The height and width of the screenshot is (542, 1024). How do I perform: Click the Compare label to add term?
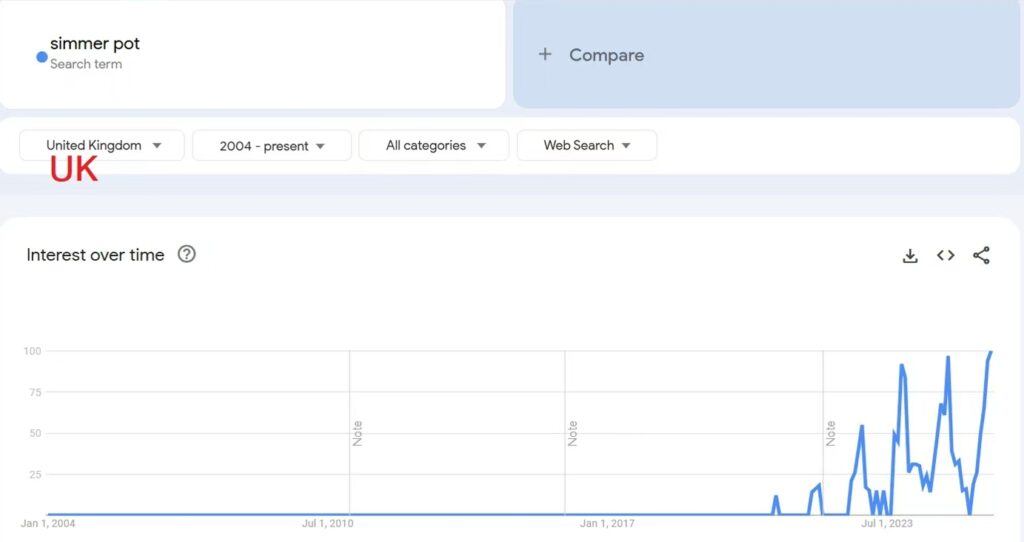tap(606, 55)
